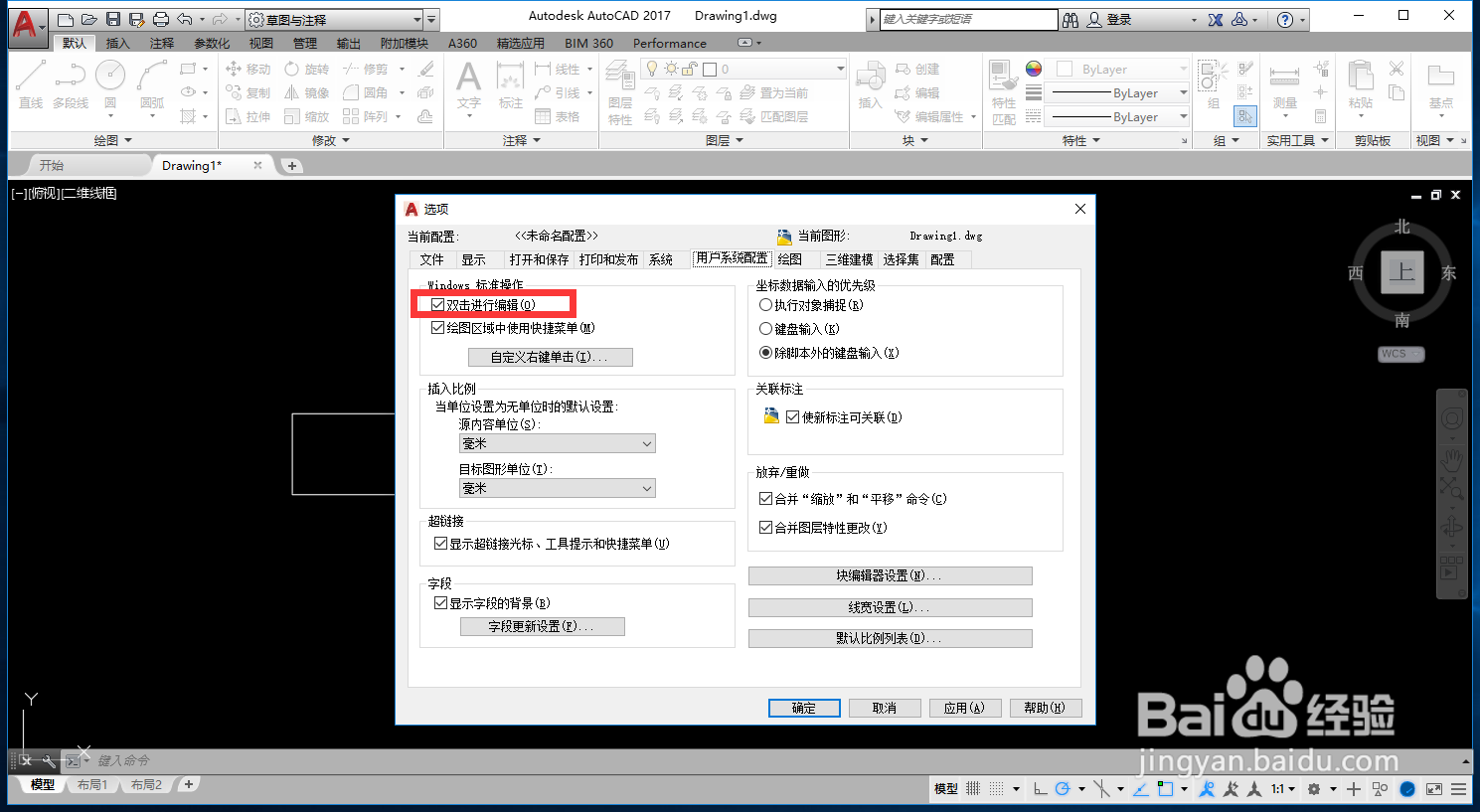Click the Stretch (拉伸) tool
1480x812 pixels.
pyautogui.click(x=248, y=116)
